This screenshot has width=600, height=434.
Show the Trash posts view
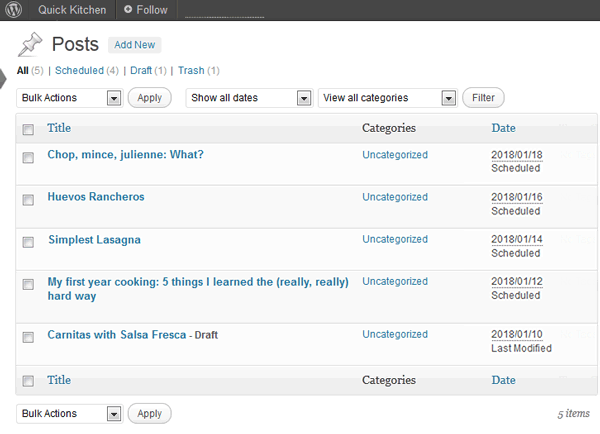point(191,71)
